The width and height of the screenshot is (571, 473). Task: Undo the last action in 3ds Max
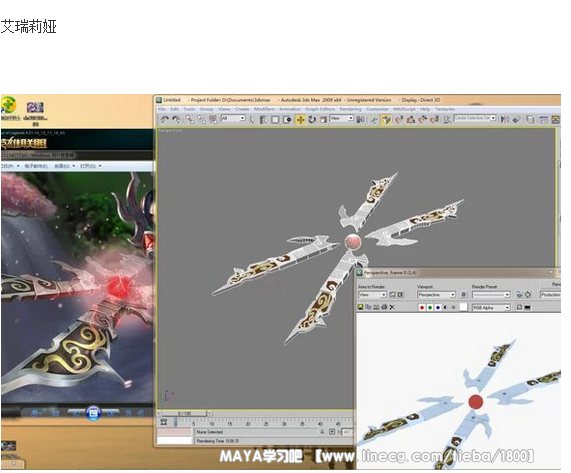point(165,119)
